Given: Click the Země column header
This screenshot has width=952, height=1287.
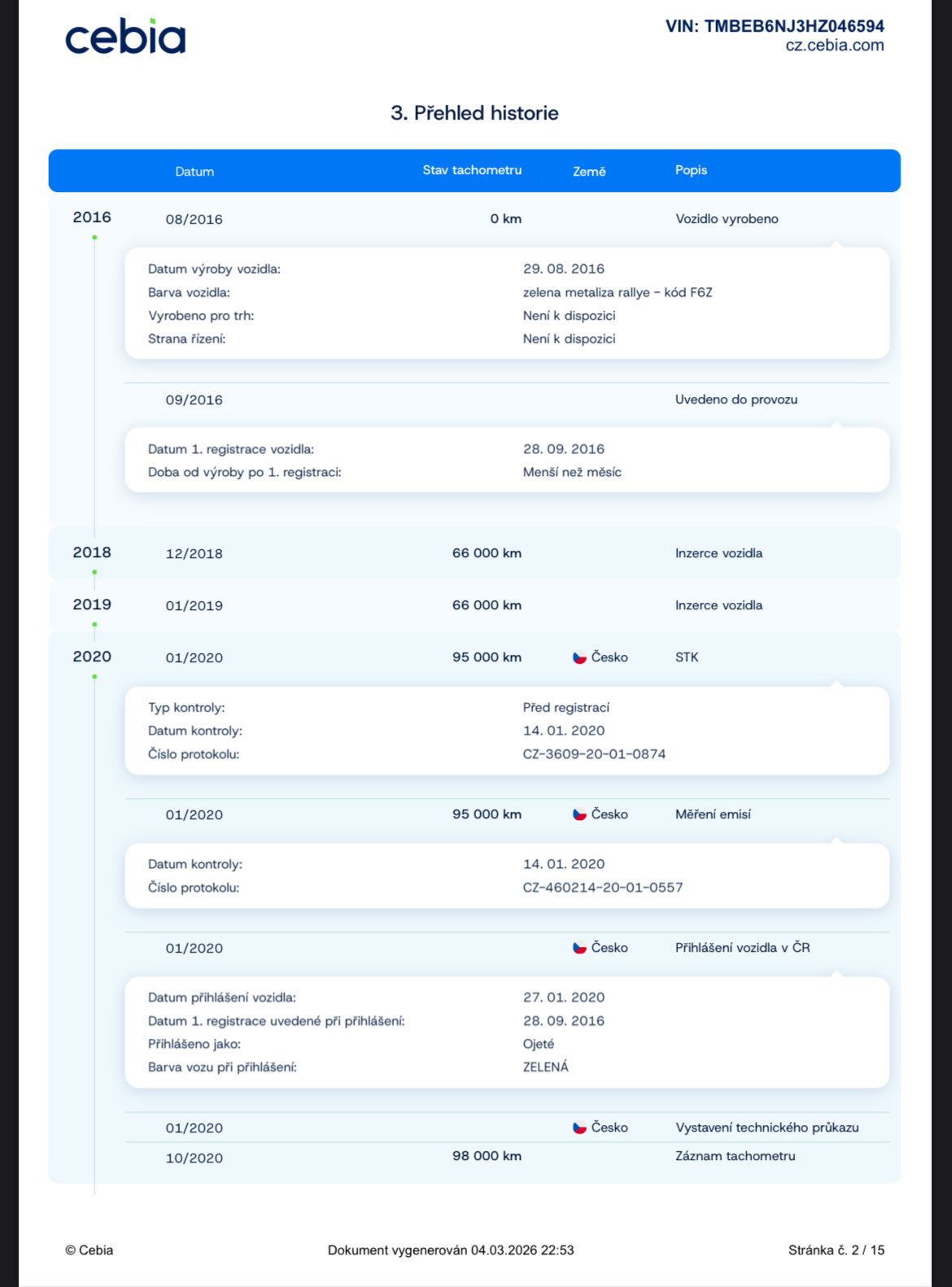Looking at the screenshot, I should coord(589,172).
